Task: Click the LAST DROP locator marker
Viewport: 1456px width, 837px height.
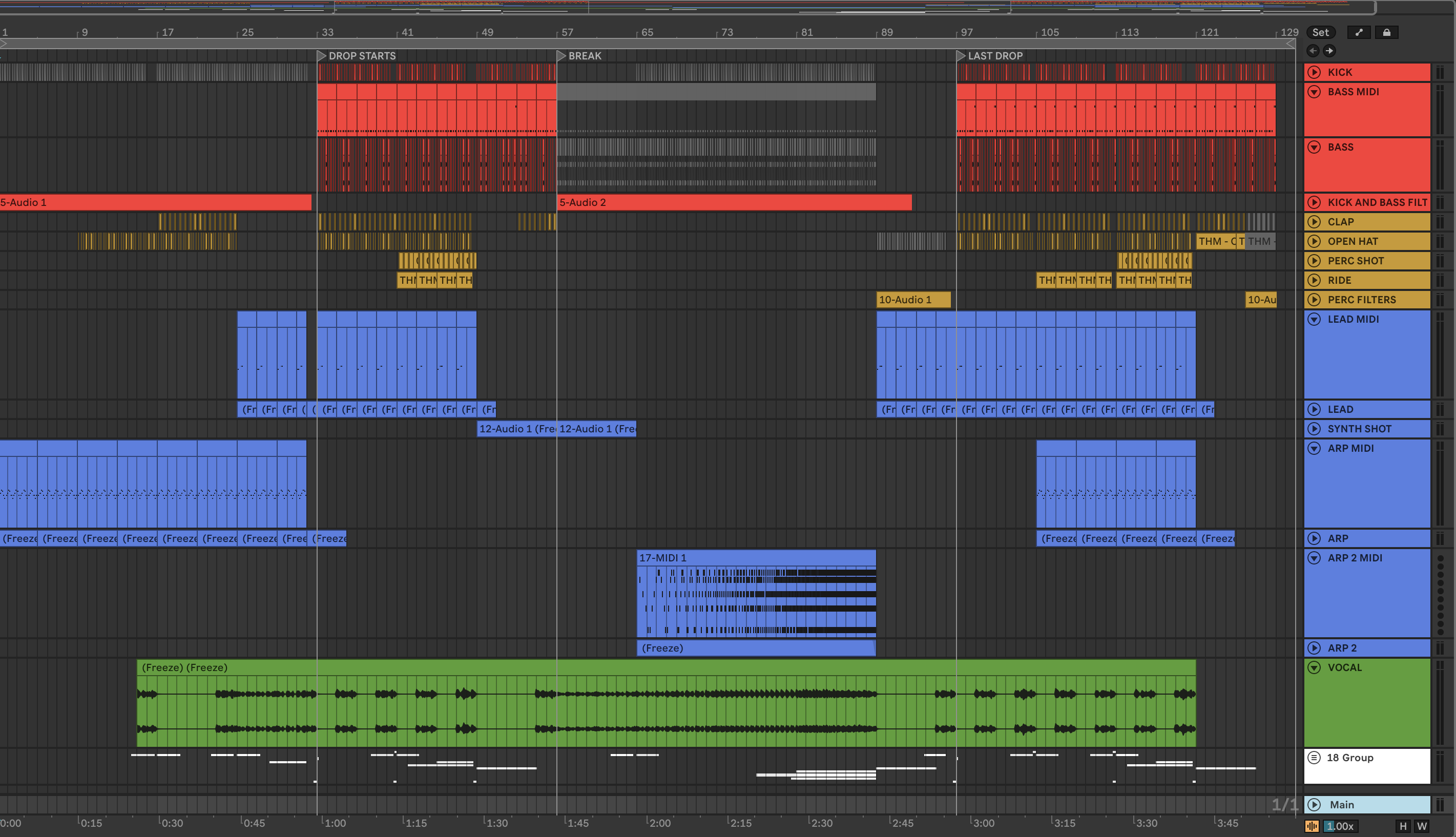Action: pyautogui.click(x=961, y=56)
